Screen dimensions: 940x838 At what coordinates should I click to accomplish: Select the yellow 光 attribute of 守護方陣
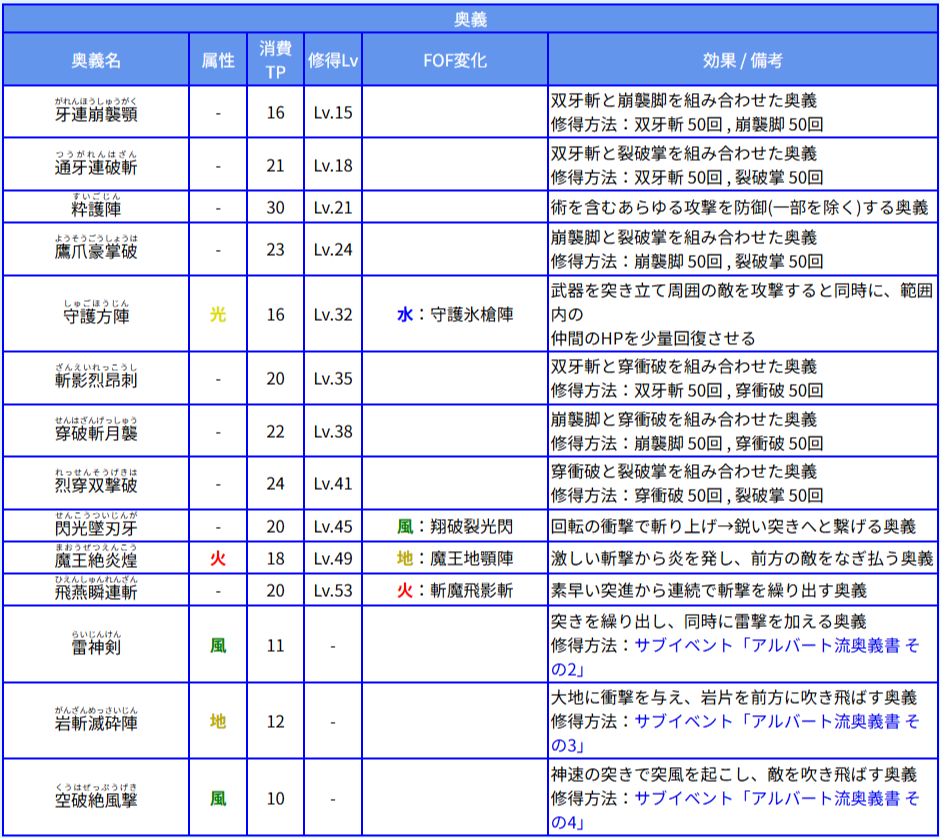click(x=218, y=314)
